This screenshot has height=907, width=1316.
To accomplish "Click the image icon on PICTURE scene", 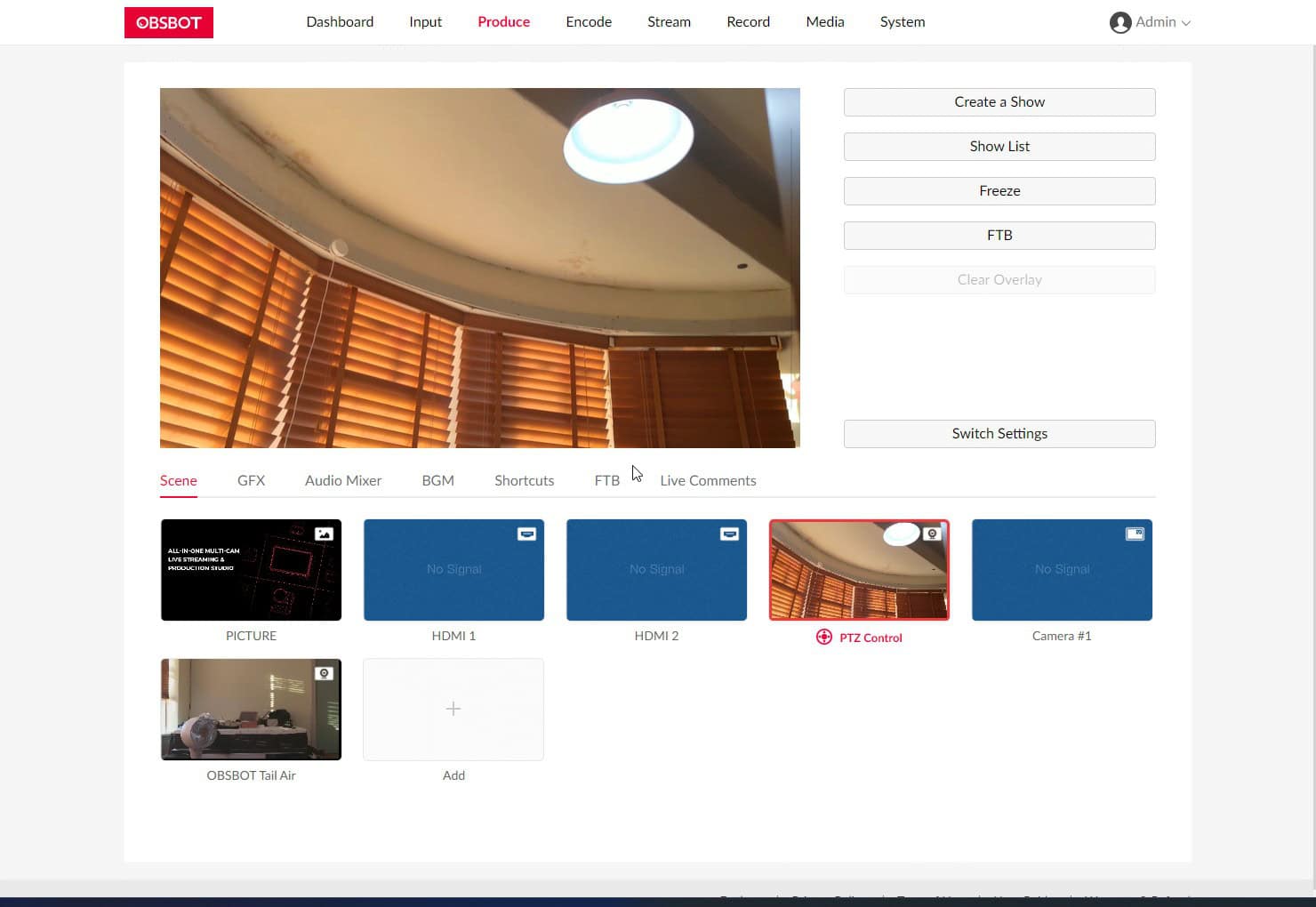I will (324, 534).
